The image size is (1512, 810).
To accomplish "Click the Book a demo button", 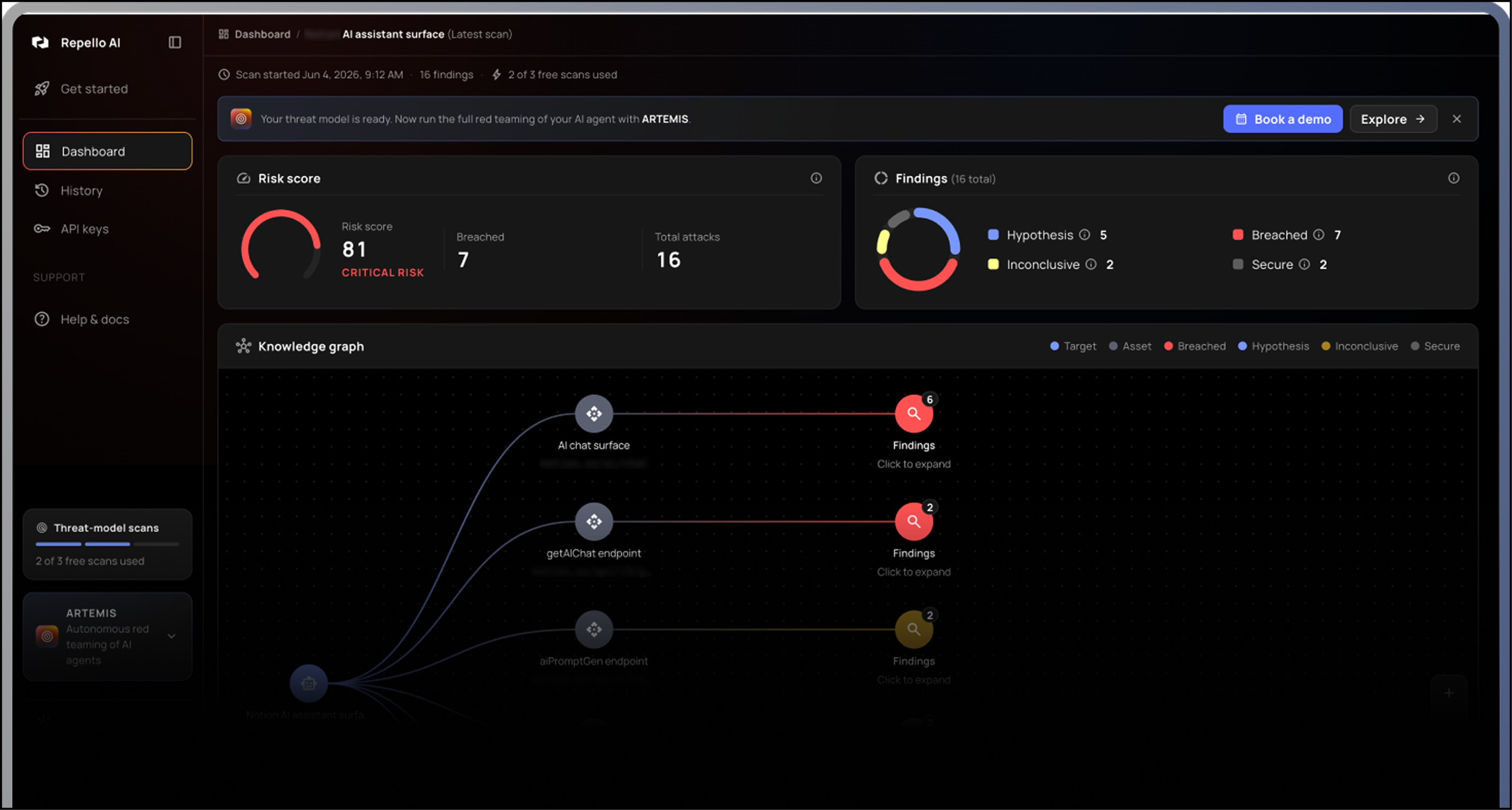I will pos(1282,119).
